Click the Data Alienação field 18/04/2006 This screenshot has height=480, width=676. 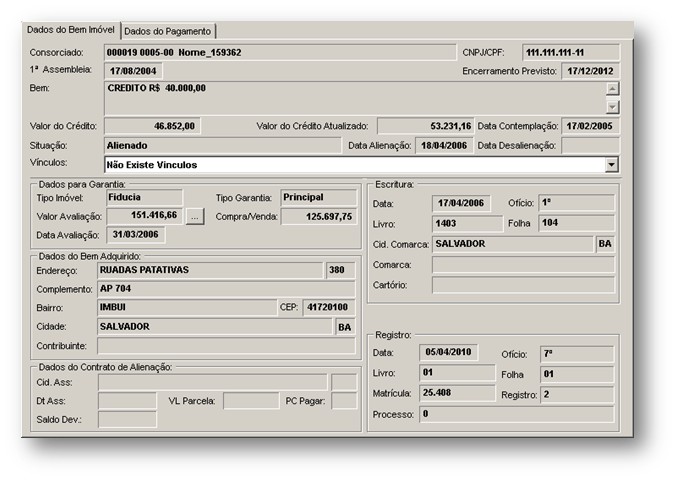click(x=444, y=146)
